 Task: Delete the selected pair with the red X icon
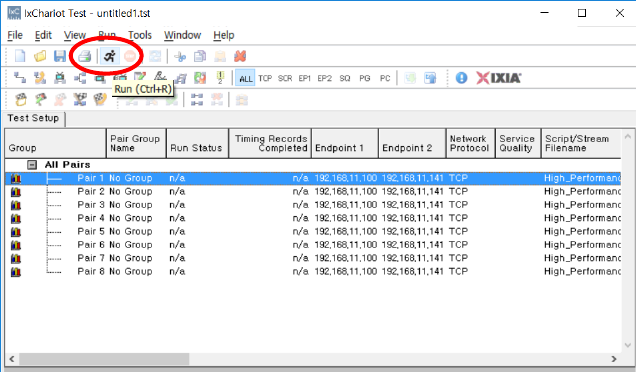tap(240, 56)
